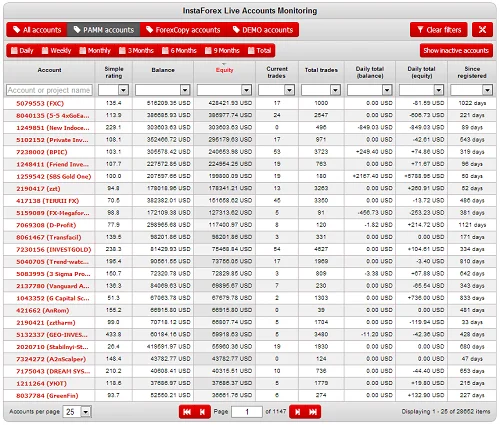Open account 1211264 (УЮТ)
Screen dimensions: 500x425
[x=41, y=384]
